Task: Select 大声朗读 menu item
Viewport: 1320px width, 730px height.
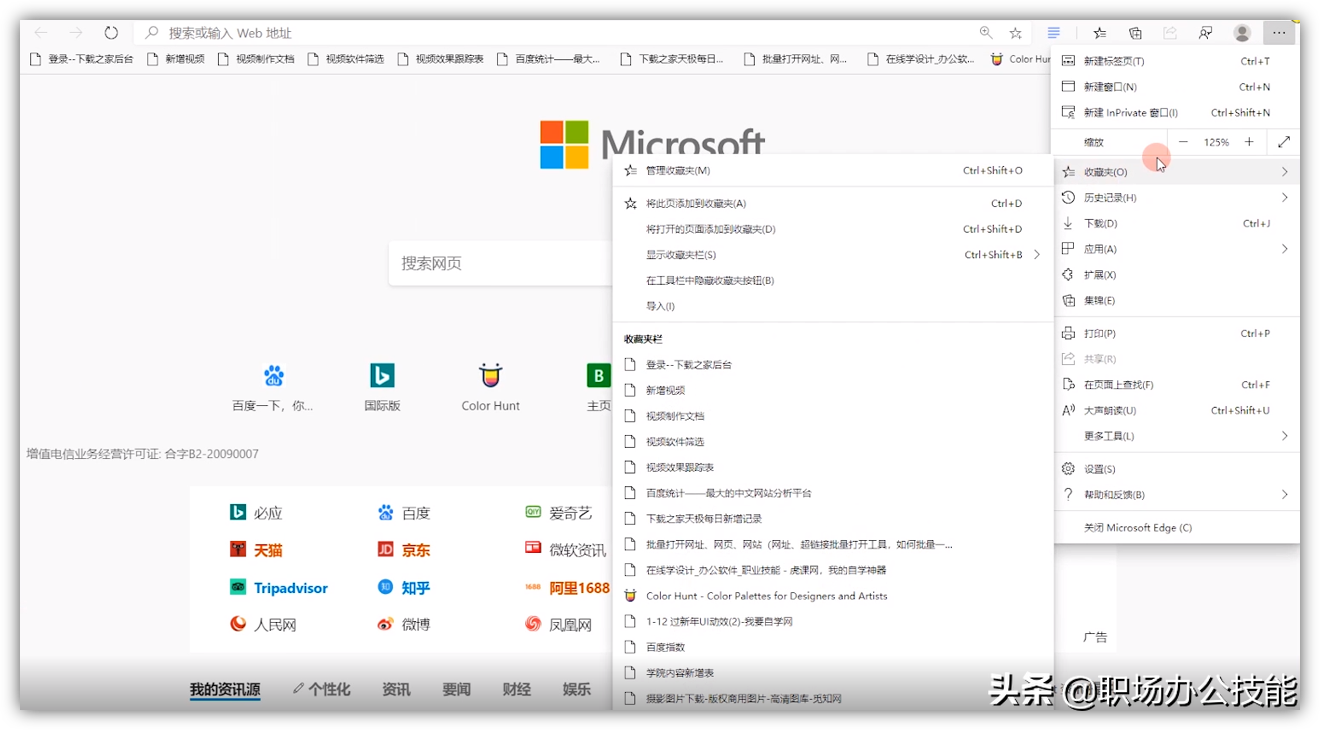Action: point(1176,410)
